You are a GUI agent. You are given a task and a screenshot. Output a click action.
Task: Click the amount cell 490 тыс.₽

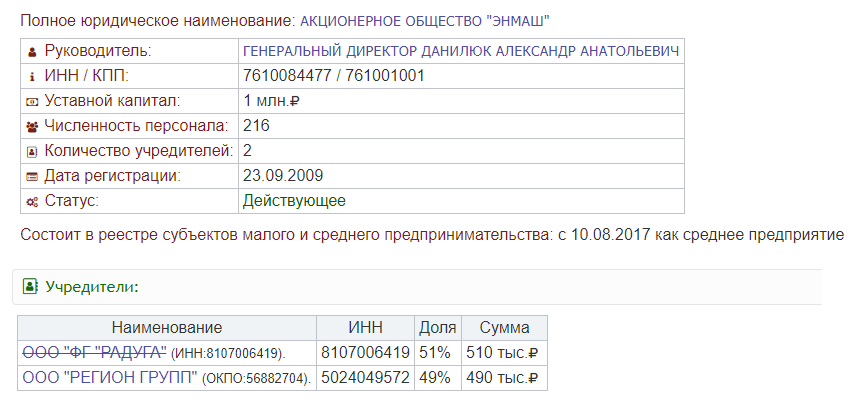(x=502, y=378)
